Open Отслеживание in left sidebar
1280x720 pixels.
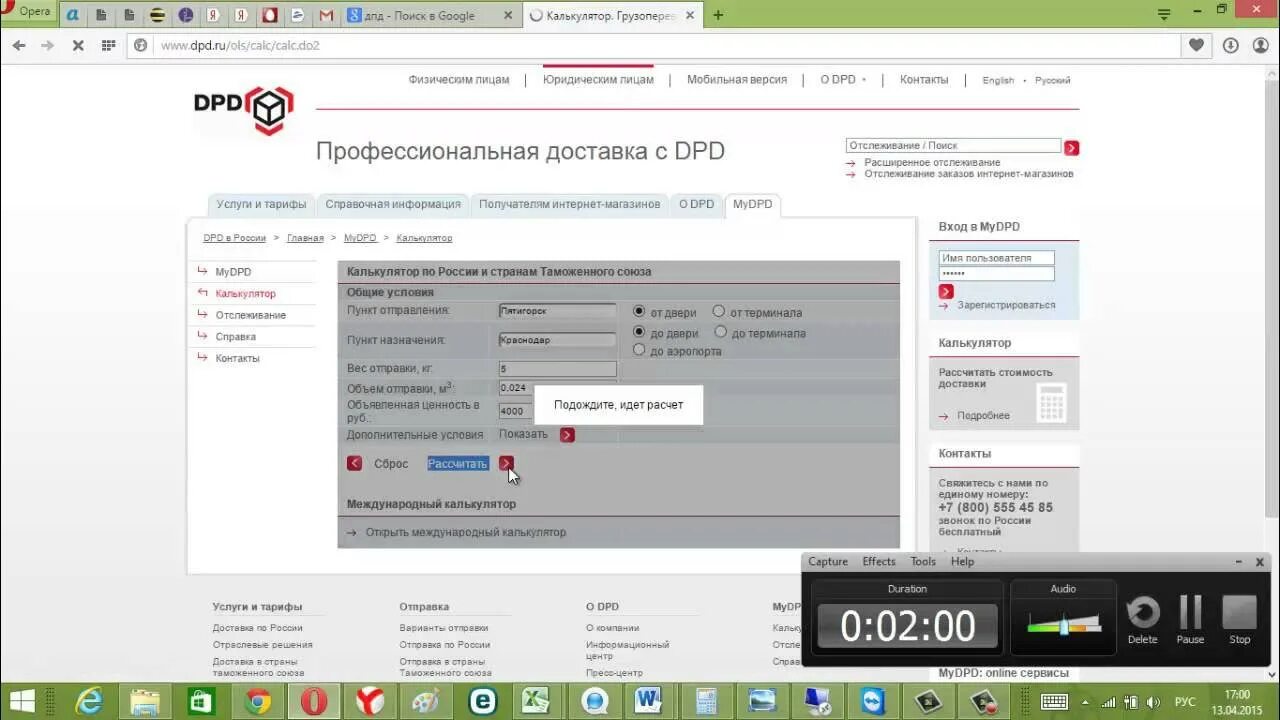click(251, 315)
